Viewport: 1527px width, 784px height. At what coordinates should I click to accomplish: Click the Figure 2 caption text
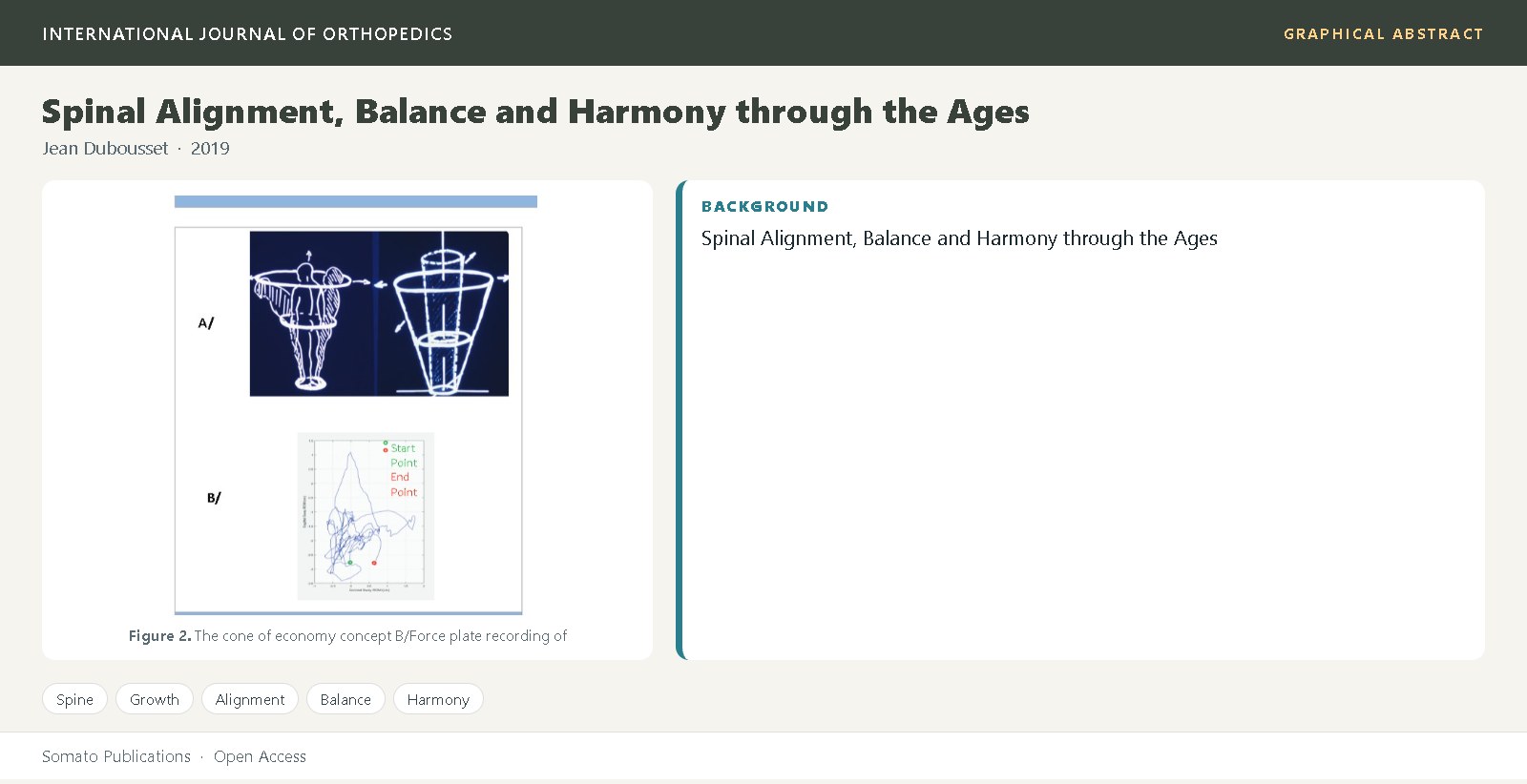(x=347, y=635)
